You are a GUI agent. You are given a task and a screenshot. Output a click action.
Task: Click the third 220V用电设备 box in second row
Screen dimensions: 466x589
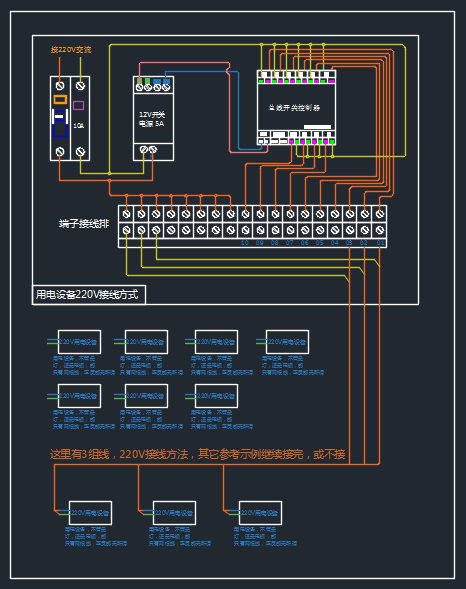click(x=216, y=396)
